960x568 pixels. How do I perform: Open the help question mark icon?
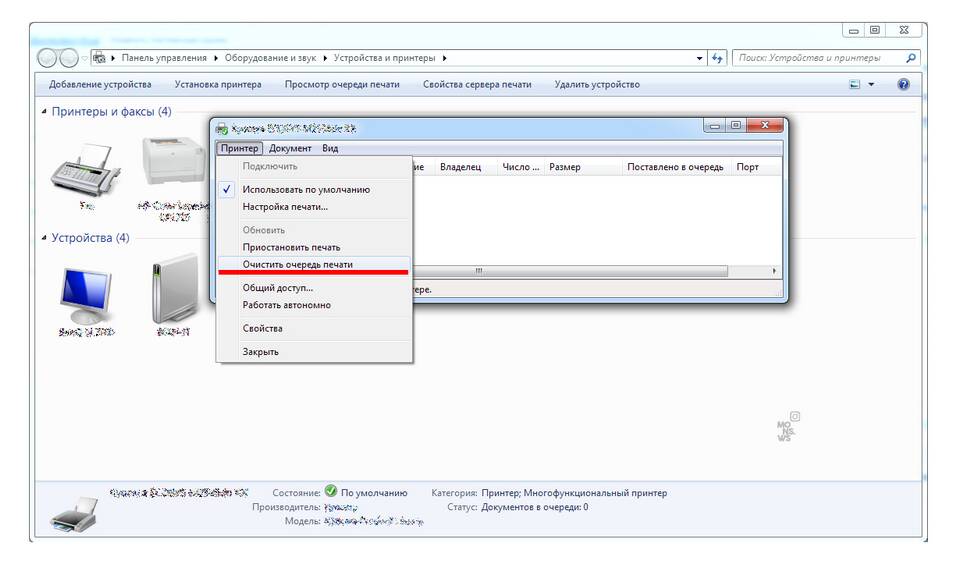[x=903, y=85]
